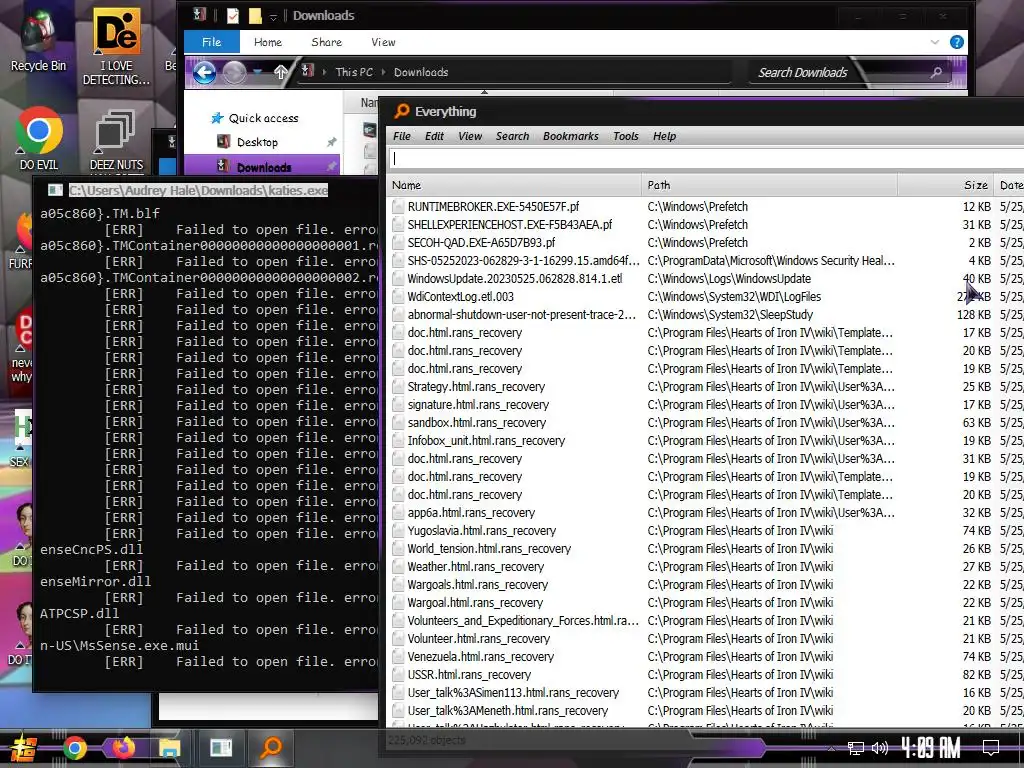
Task: Open Help icon in Downloads explorer ribbon
Action: [x=957, y=42]
